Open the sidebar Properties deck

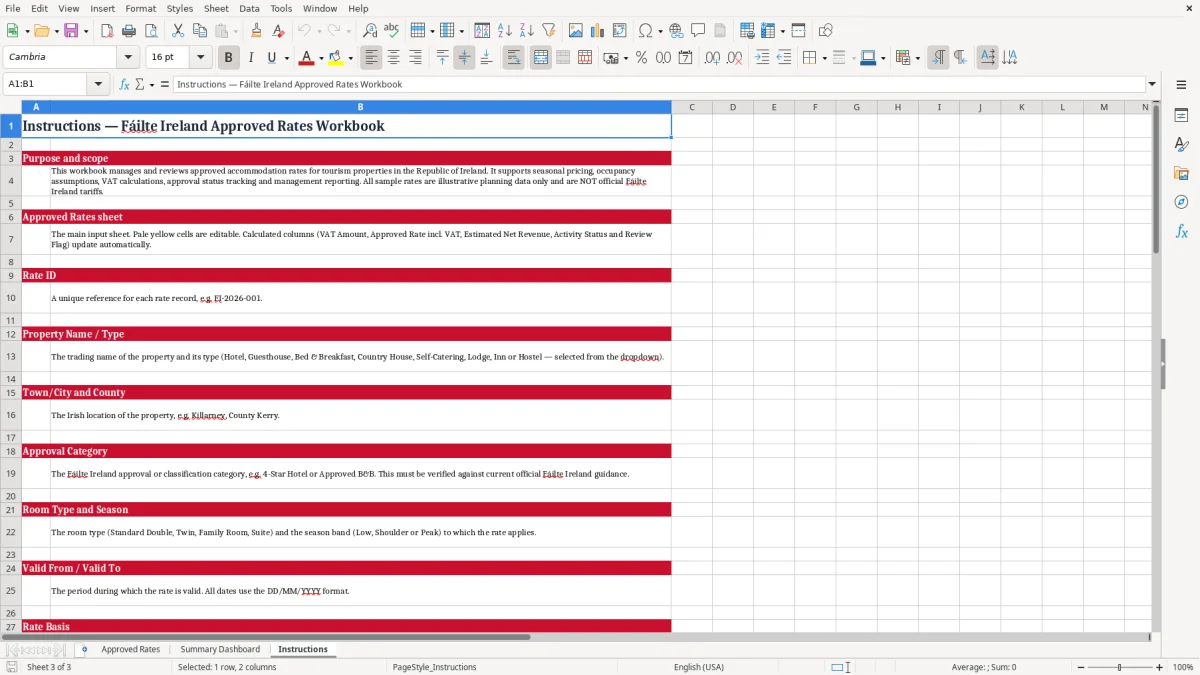point(1181,116)
